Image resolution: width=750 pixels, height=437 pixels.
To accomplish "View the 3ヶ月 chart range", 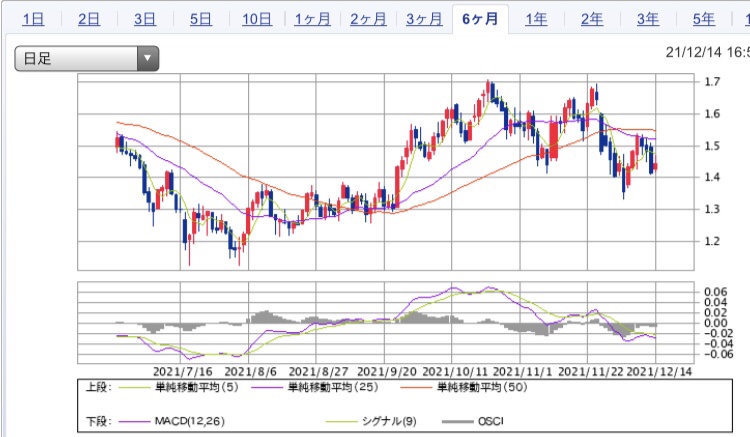I will (424, 18).
